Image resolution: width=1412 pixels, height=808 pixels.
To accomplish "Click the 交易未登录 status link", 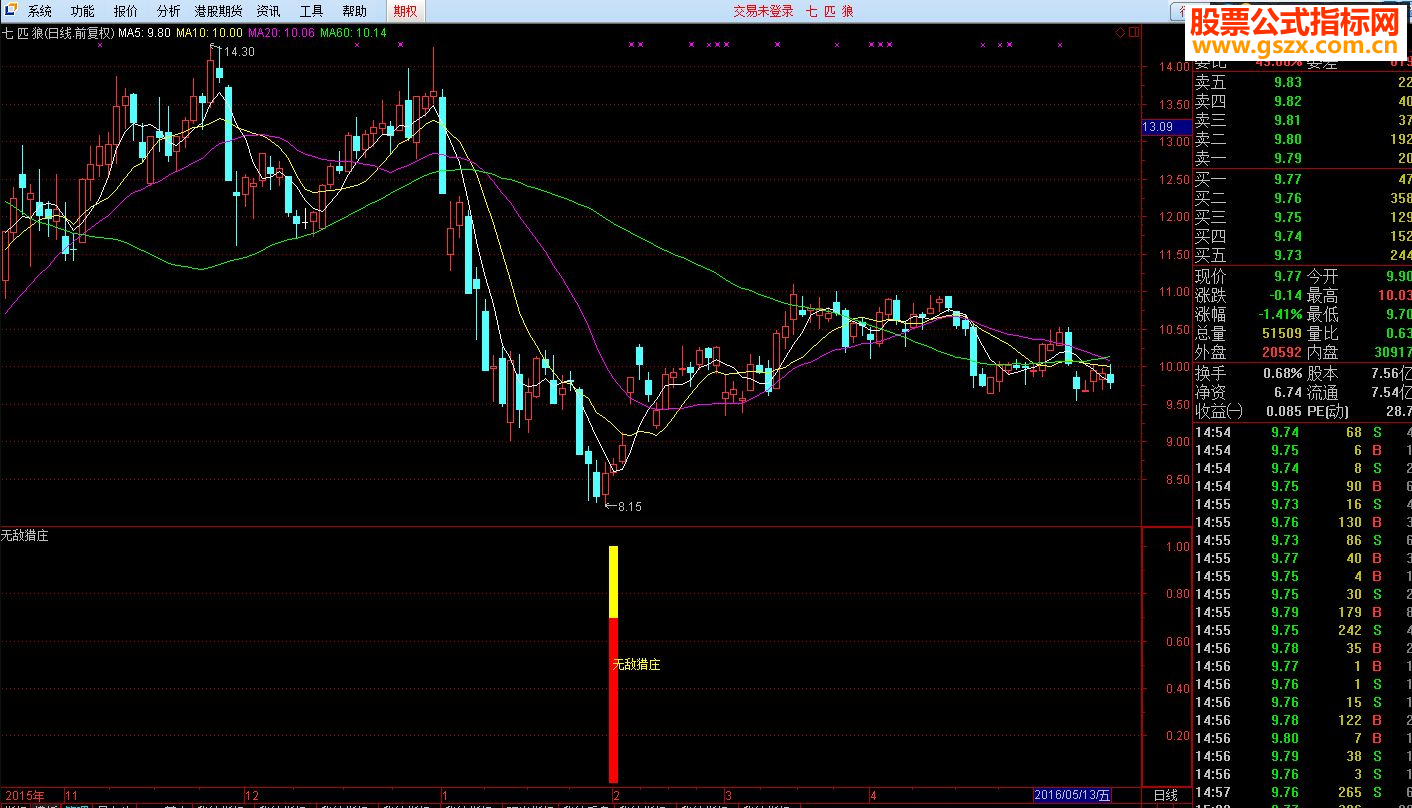I will (x=763, y=11).
